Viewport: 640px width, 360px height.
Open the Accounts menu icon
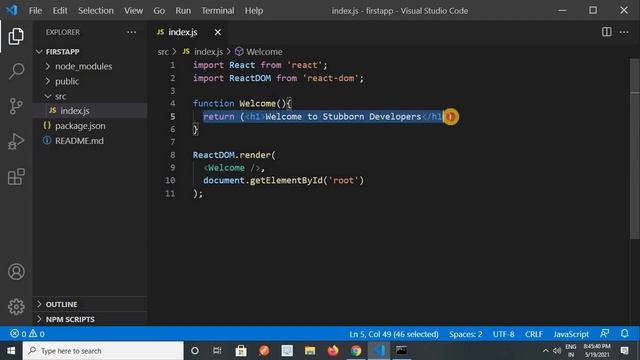[x=16, y=271]
